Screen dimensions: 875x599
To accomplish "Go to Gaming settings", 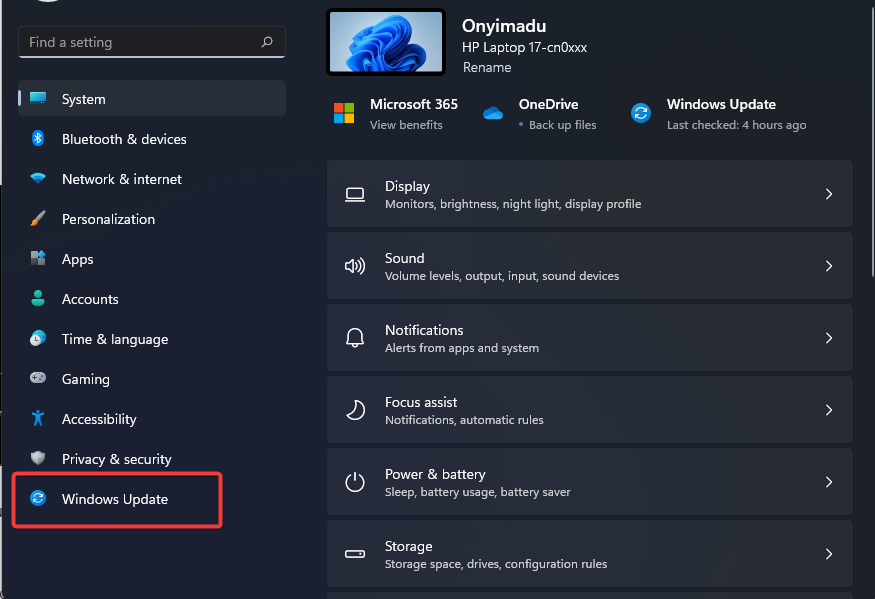I will click(x=152, y=378).
